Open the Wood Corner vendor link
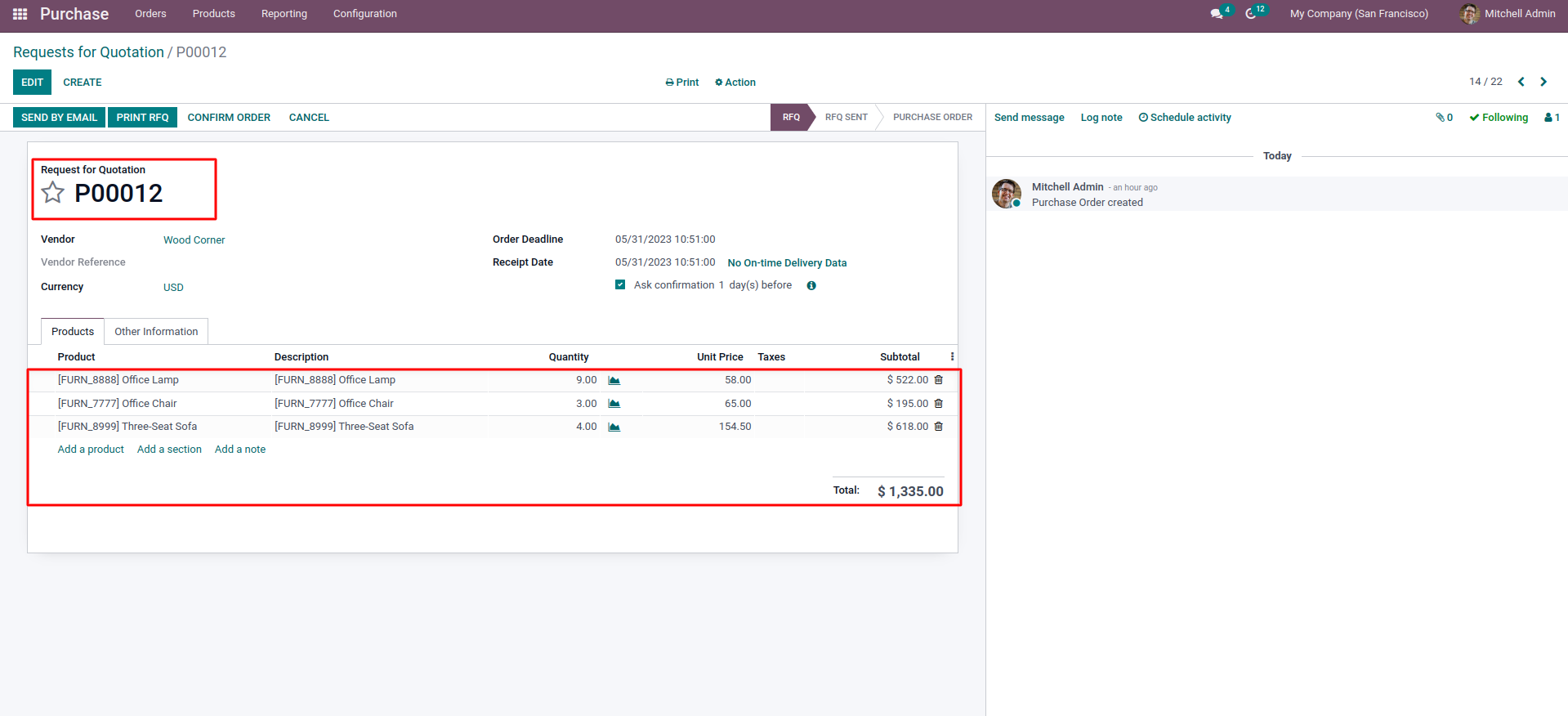The image size is (1568, 716). coord(194,240)
